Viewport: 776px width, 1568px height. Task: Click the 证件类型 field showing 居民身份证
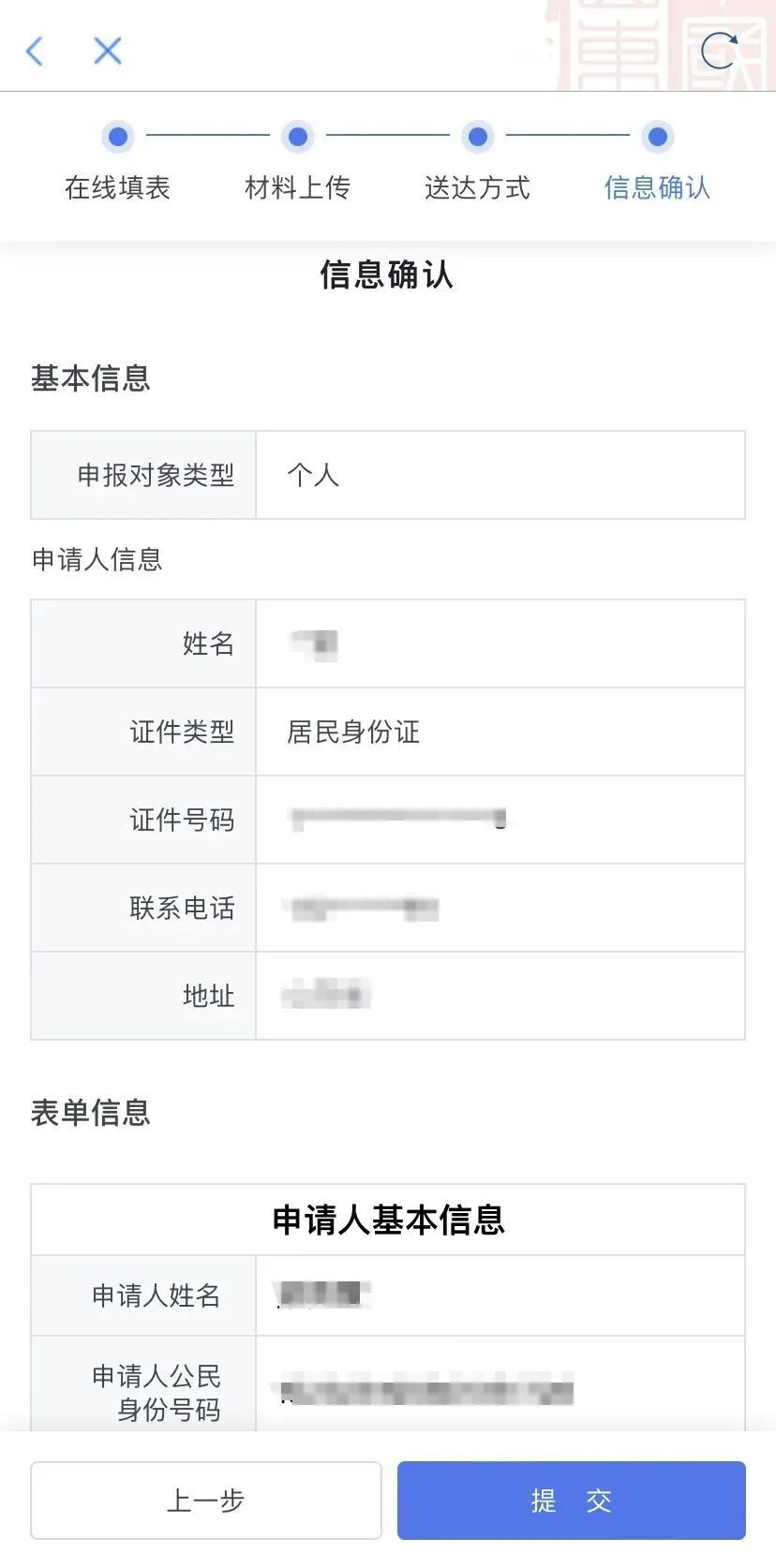click(x=352, y=732)
